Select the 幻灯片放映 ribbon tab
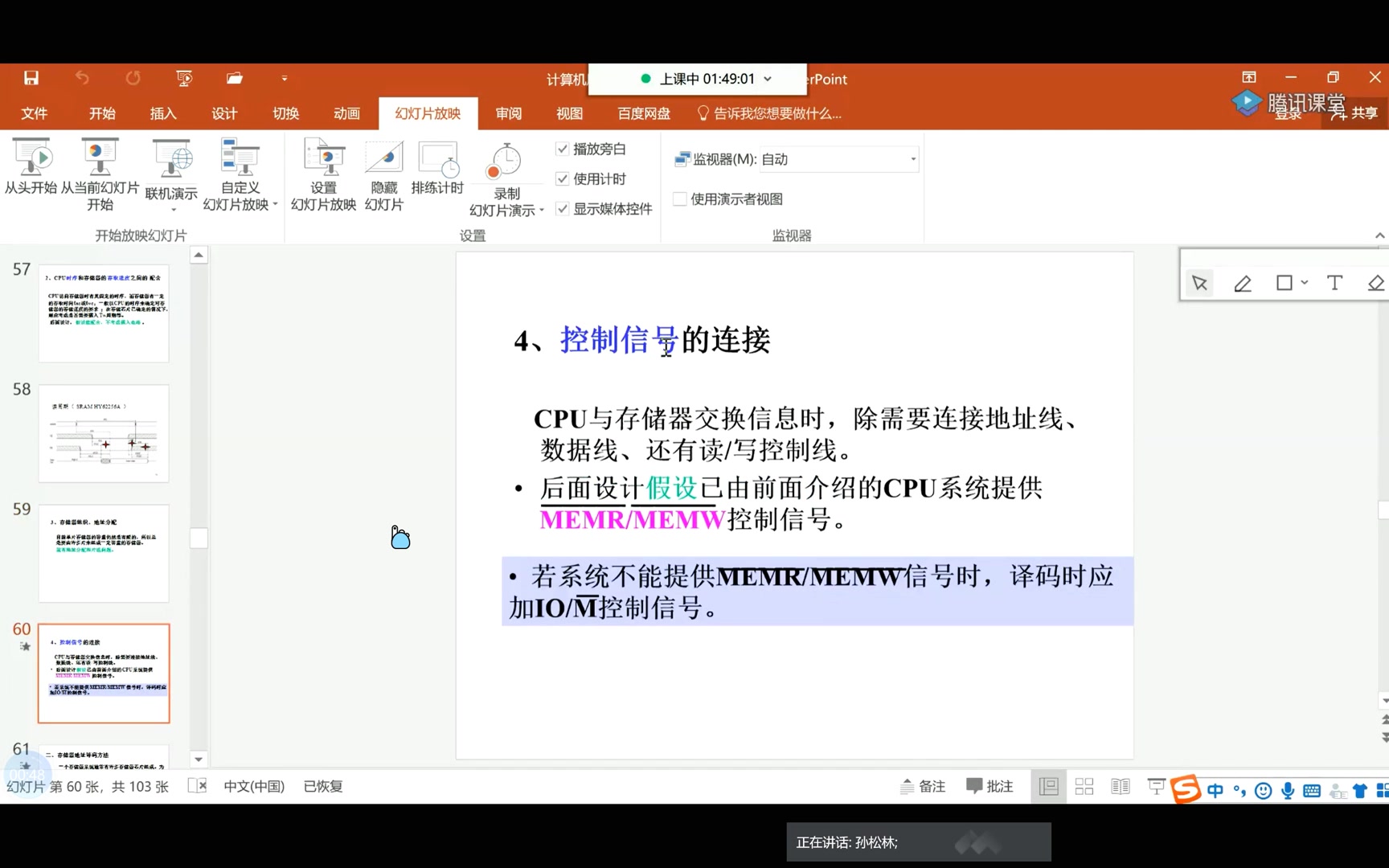 [428, 113]
